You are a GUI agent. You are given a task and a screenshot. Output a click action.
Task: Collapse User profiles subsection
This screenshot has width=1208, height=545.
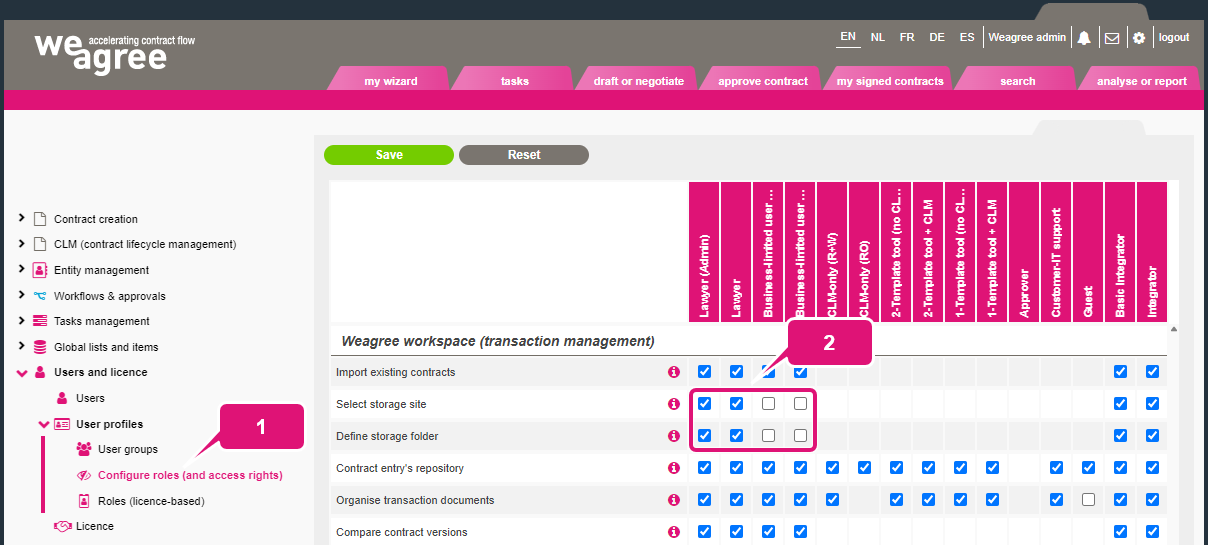tap(44, 424)
